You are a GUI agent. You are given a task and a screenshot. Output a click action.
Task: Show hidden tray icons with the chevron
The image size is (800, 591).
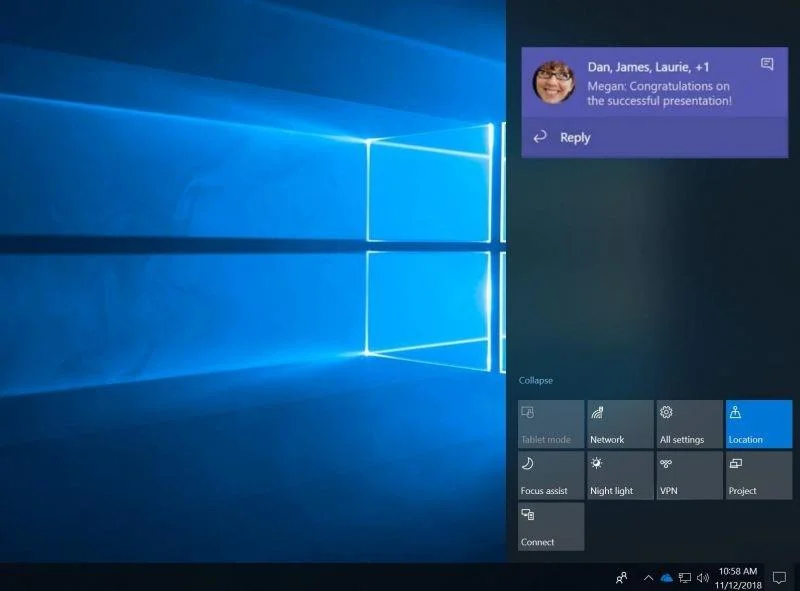(x=649, y=578)
